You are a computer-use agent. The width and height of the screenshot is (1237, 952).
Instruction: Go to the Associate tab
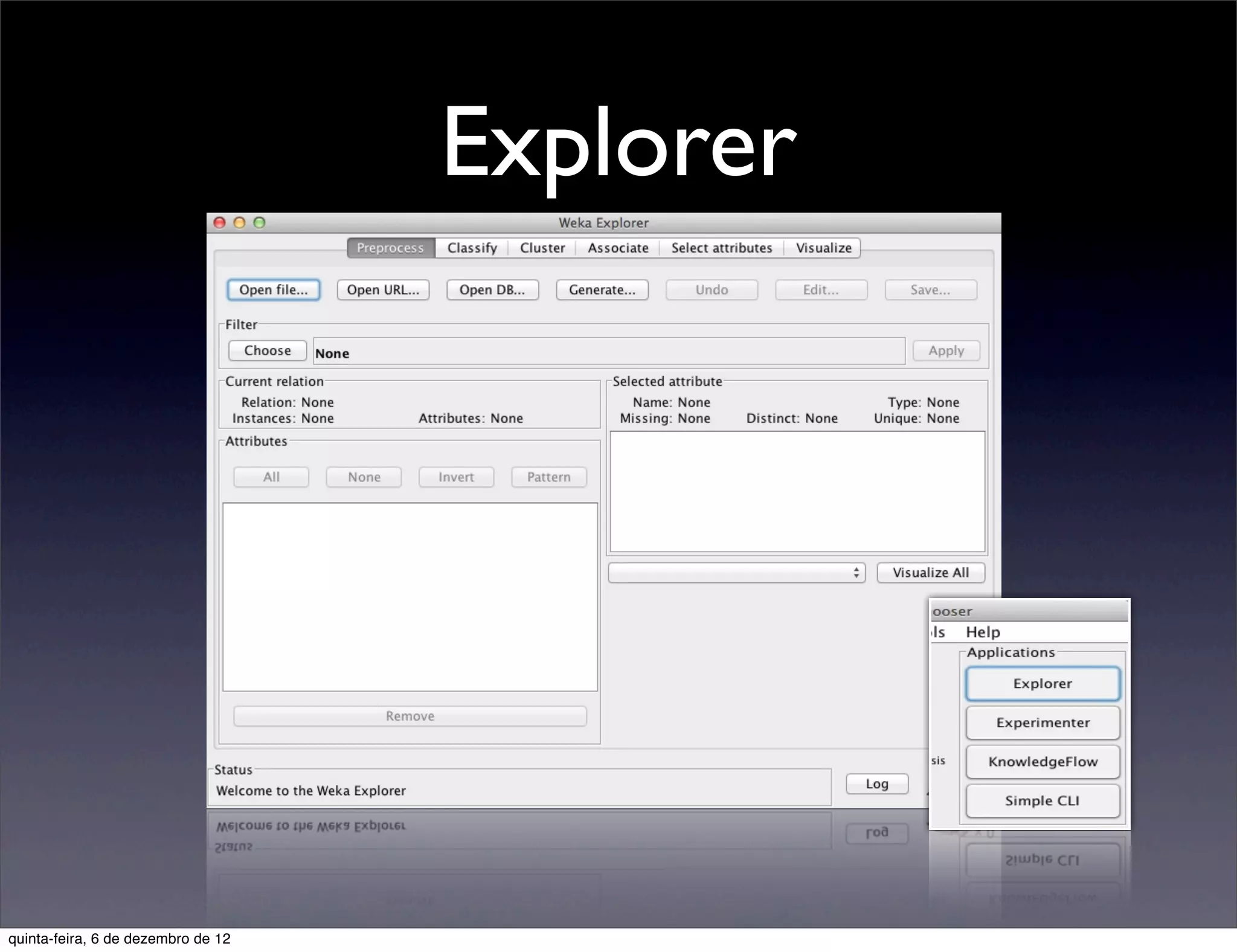pyautogui.click(x=617, y=248)
